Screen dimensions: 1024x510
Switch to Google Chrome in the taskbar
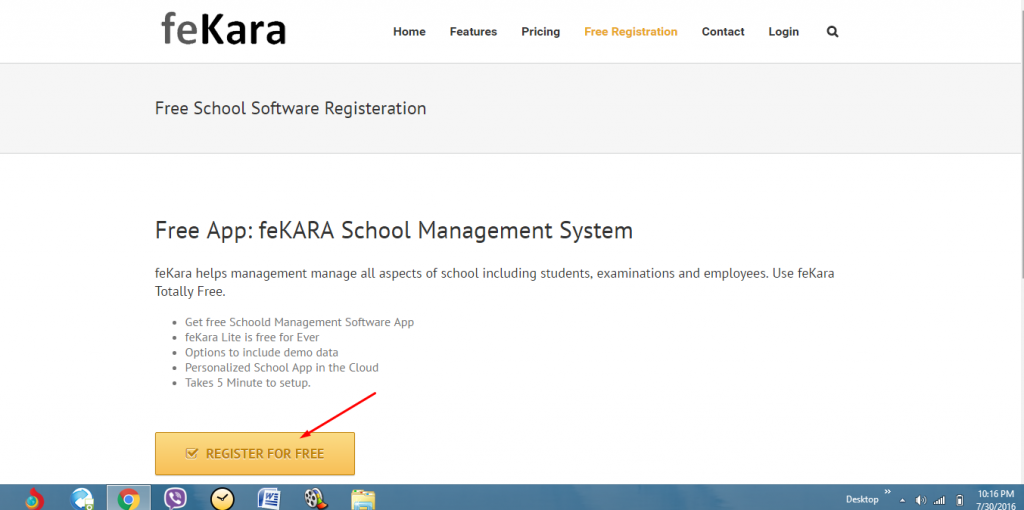click(129, 499)
